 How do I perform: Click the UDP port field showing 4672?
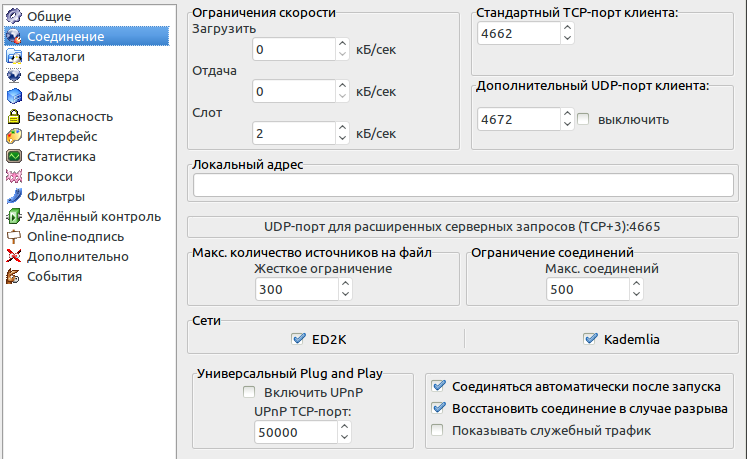click(519, 119)
